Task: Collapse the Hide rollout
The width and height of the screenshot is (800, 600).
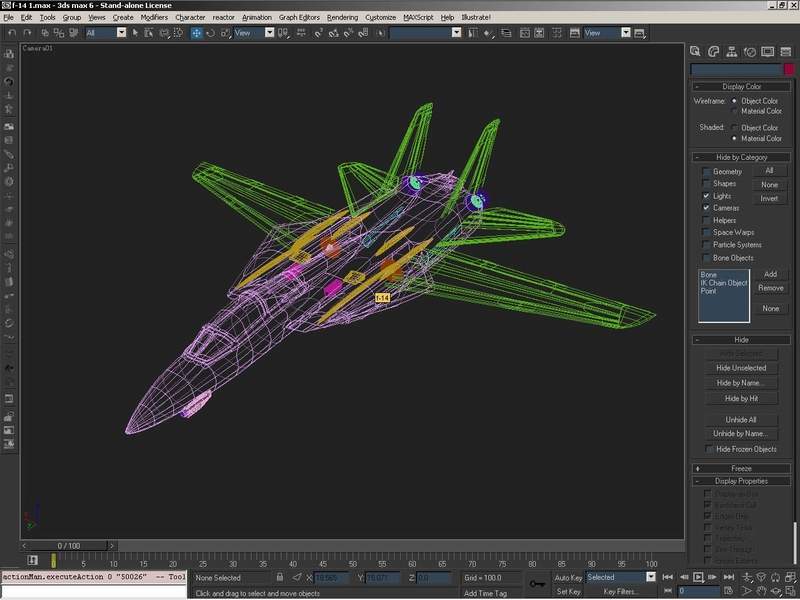Action: coord(741,340)
